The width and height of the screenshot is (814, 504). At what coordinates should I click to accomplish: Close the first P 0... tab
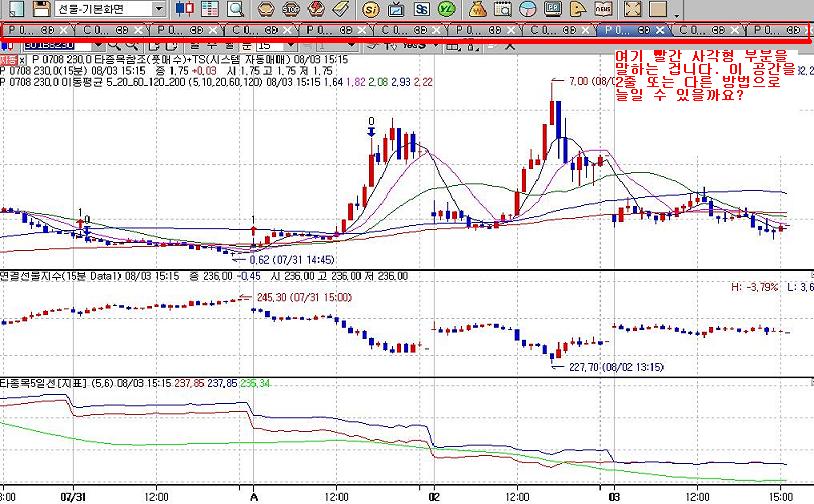click(x=63, y=30)
